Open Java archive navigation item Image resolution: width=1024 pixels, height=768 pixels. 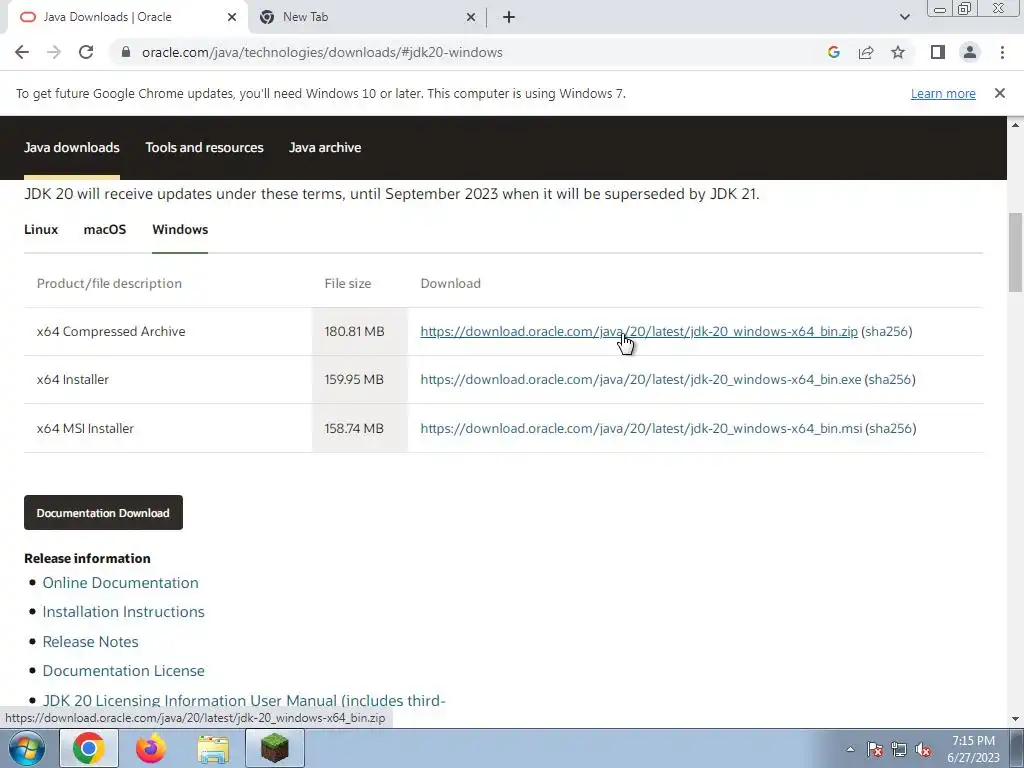tap(325, 148)
